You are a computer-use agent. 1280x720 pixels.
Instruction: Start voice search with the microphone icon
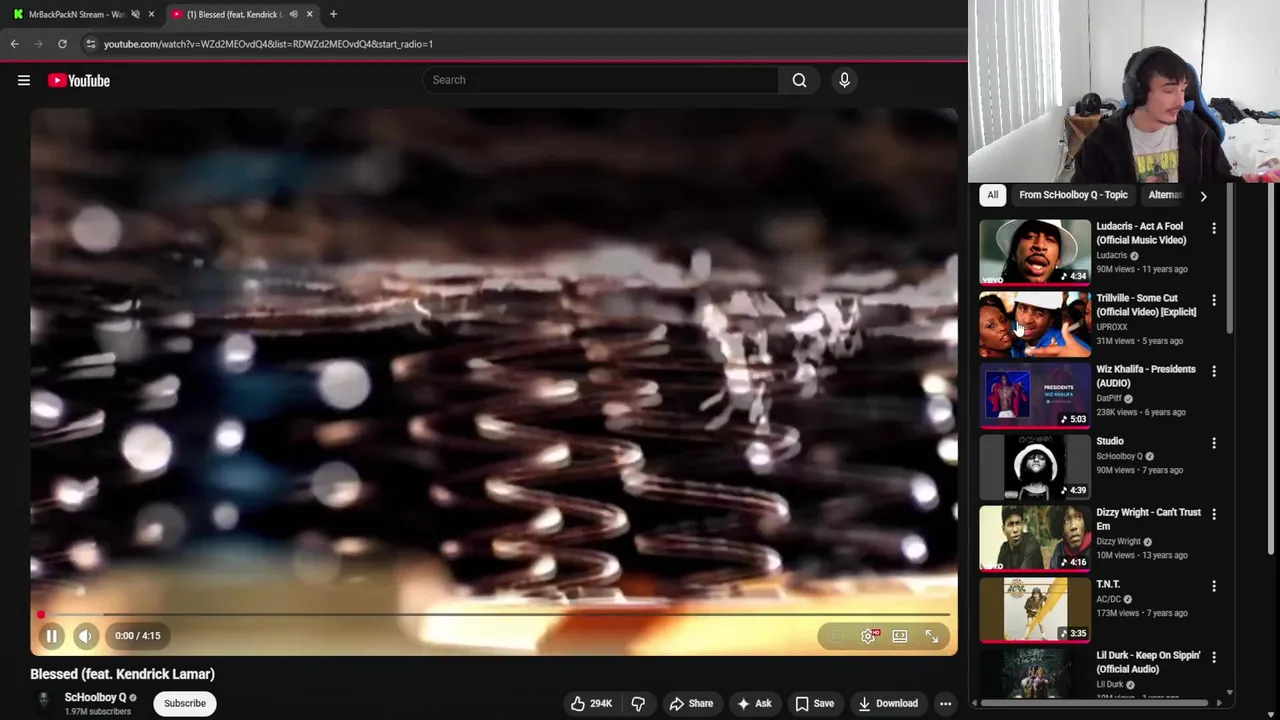pos(844,80)
